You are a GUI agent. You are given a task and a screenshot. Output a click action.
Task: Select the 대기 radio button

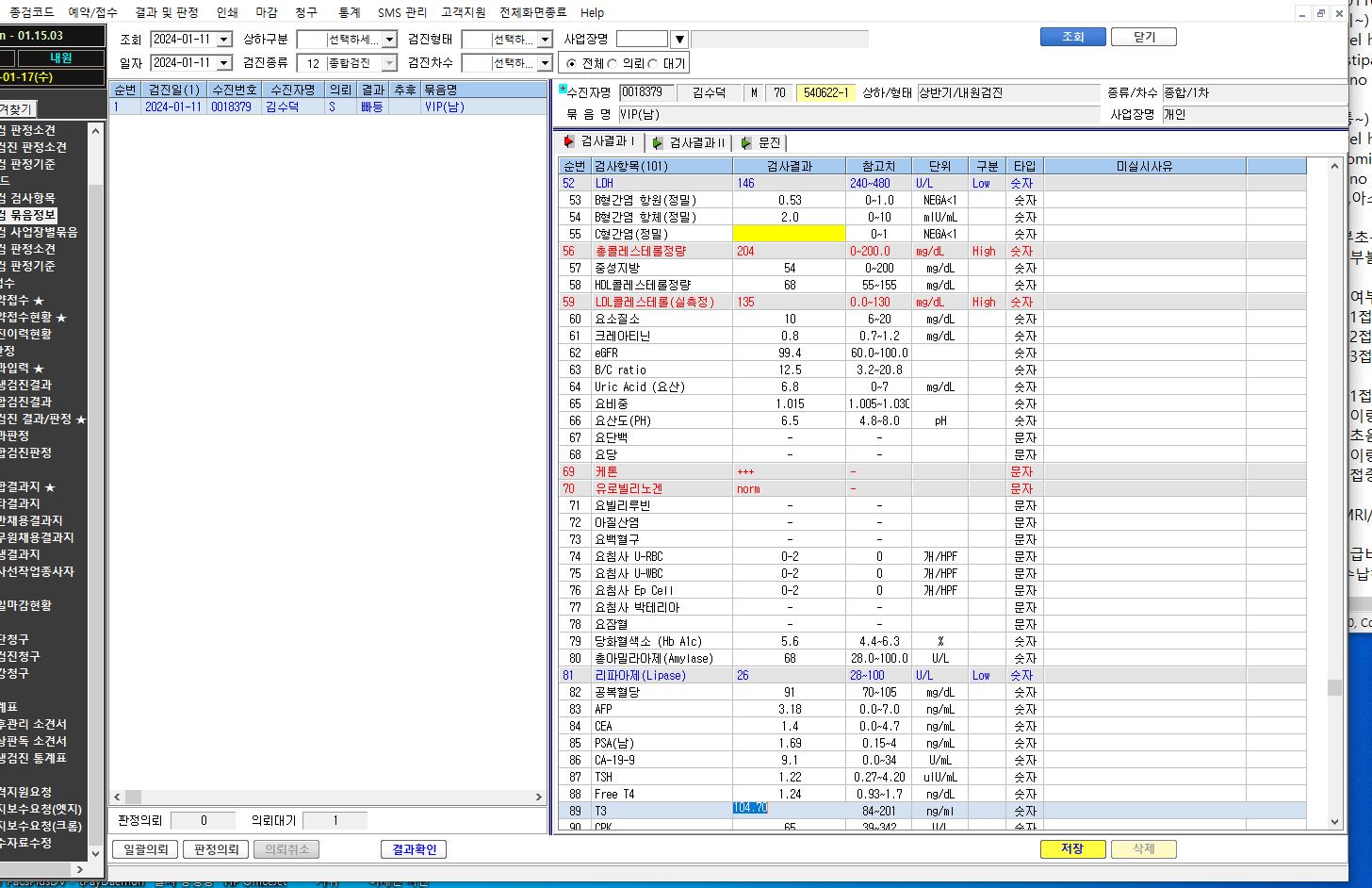[653, 63]
